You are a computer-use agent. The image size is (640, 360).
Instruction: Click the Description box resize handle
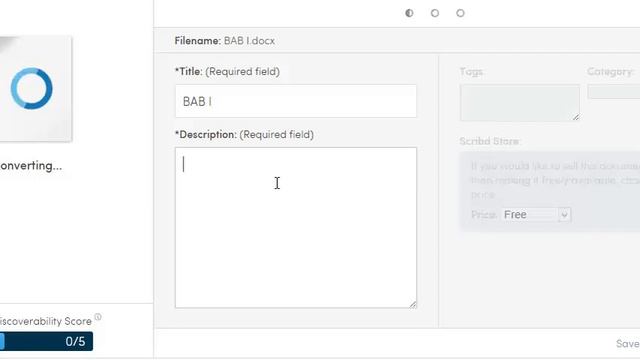pyautogui.click(x=413, y=304)
